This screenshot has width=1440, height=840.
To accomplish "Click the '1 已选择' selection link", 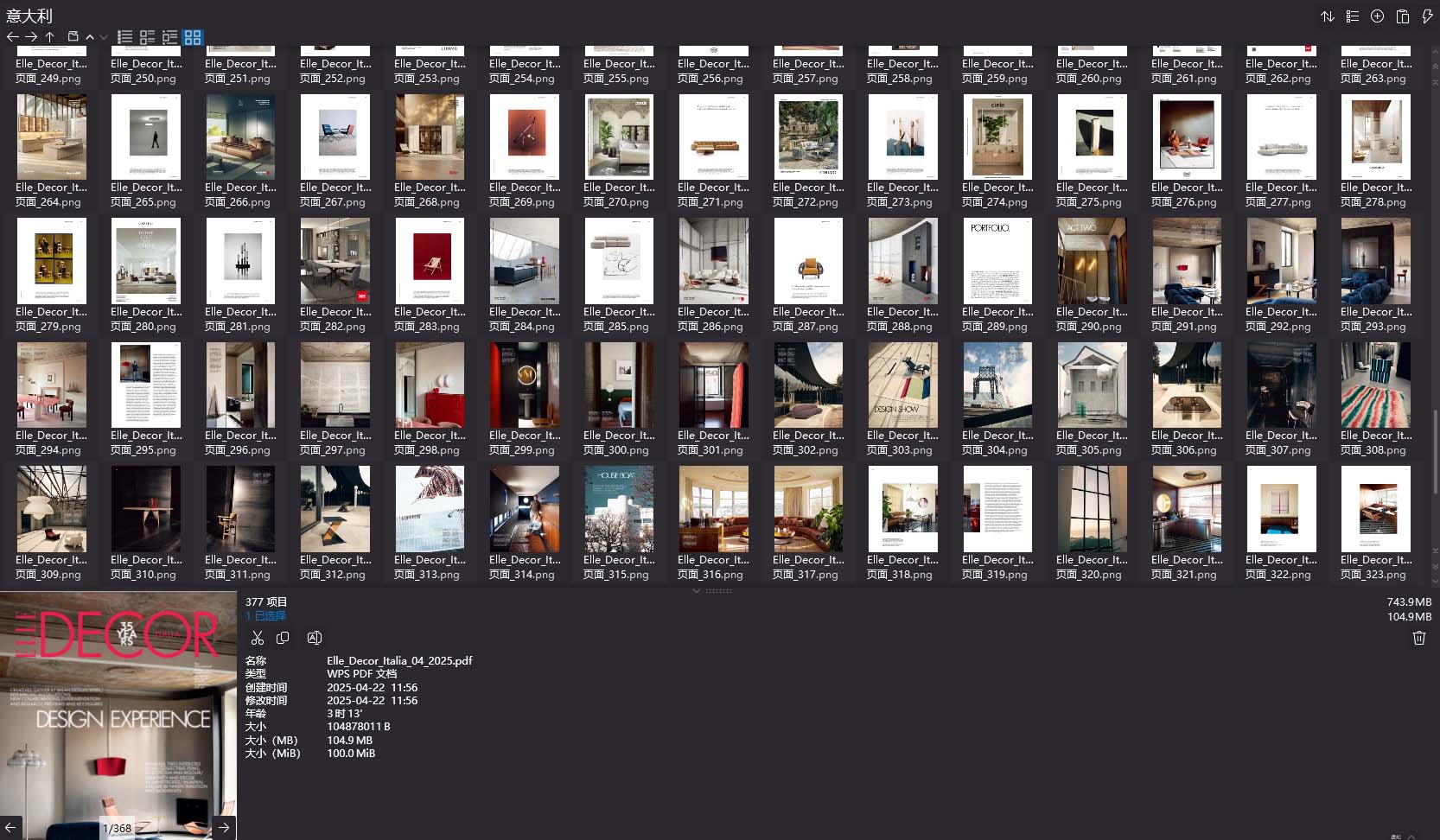I will click(265, 616).
